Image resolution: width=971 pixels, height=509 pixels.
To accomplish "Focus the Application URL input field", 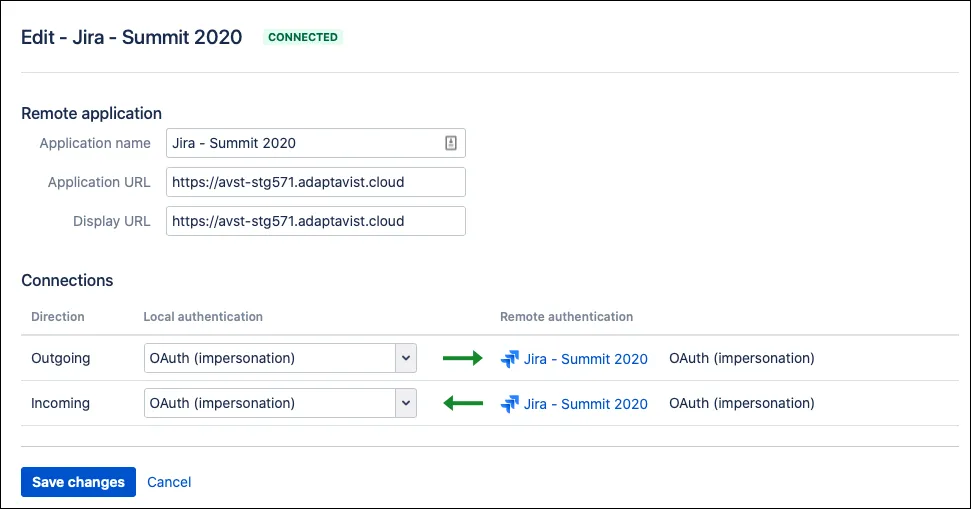I will 316,182.
